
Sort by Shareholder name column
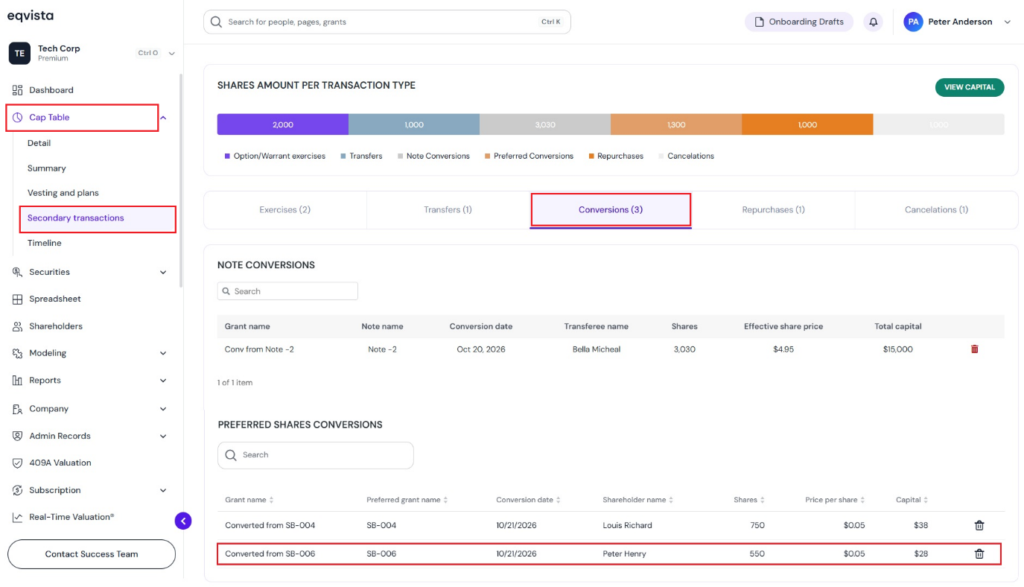point(637,500)
